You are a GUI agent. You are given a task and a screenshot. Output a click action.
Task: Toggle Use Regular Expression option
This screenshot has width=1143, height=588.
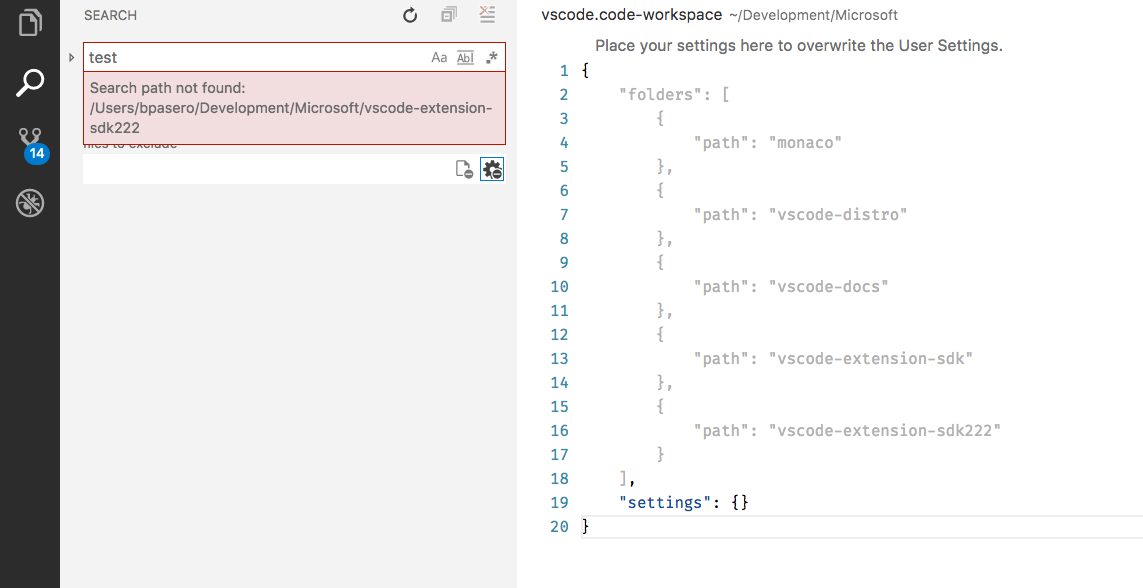click(492, 58)
